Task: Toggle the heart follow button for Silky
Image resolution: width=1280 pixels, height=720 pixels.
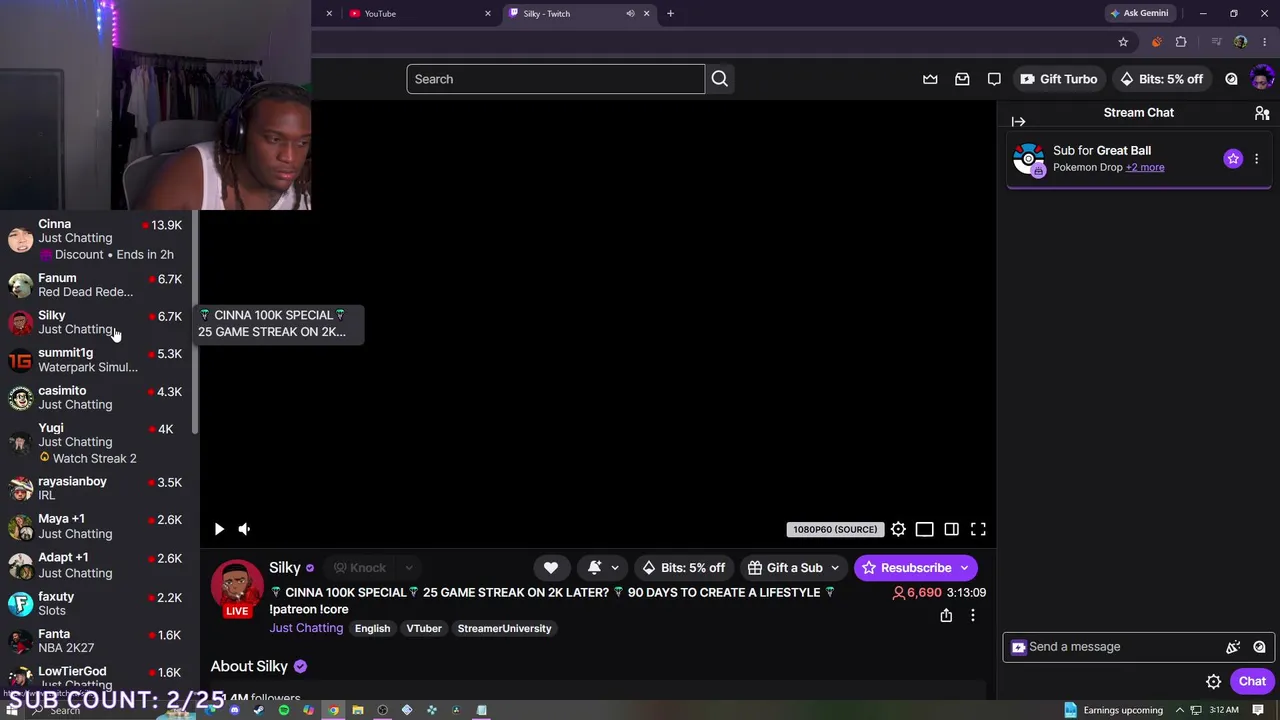Action: click(x=551, y=568)
